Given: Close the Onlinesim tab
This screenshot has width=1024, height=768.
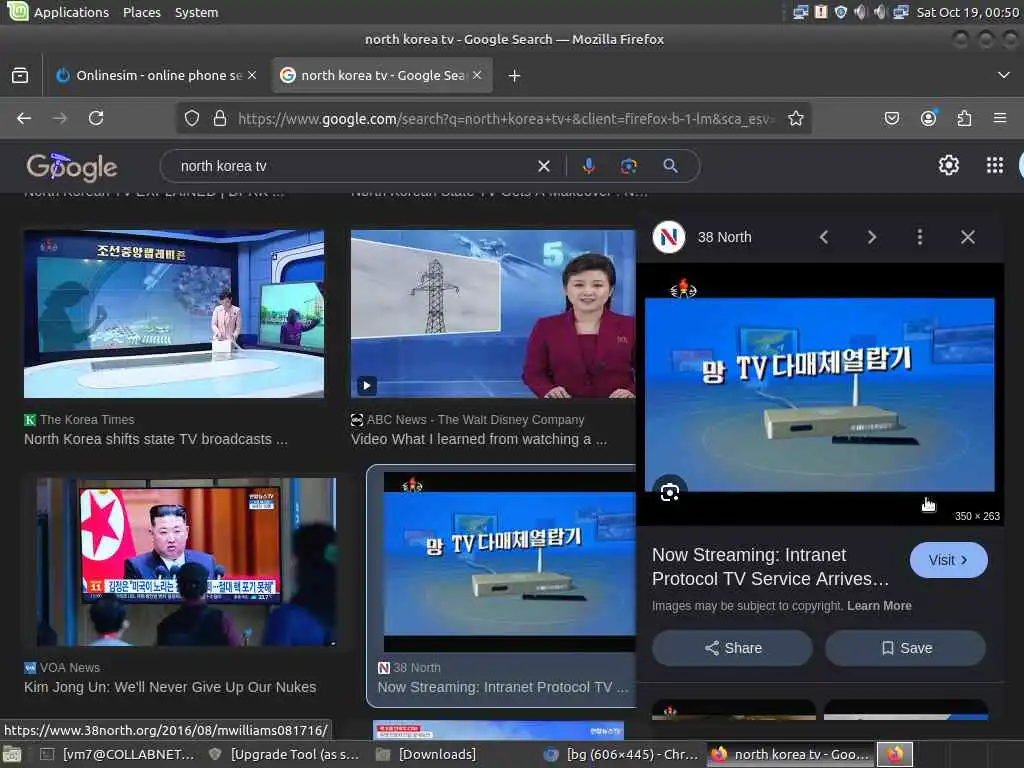Looking at the screenshot, I should pos(252,75).
